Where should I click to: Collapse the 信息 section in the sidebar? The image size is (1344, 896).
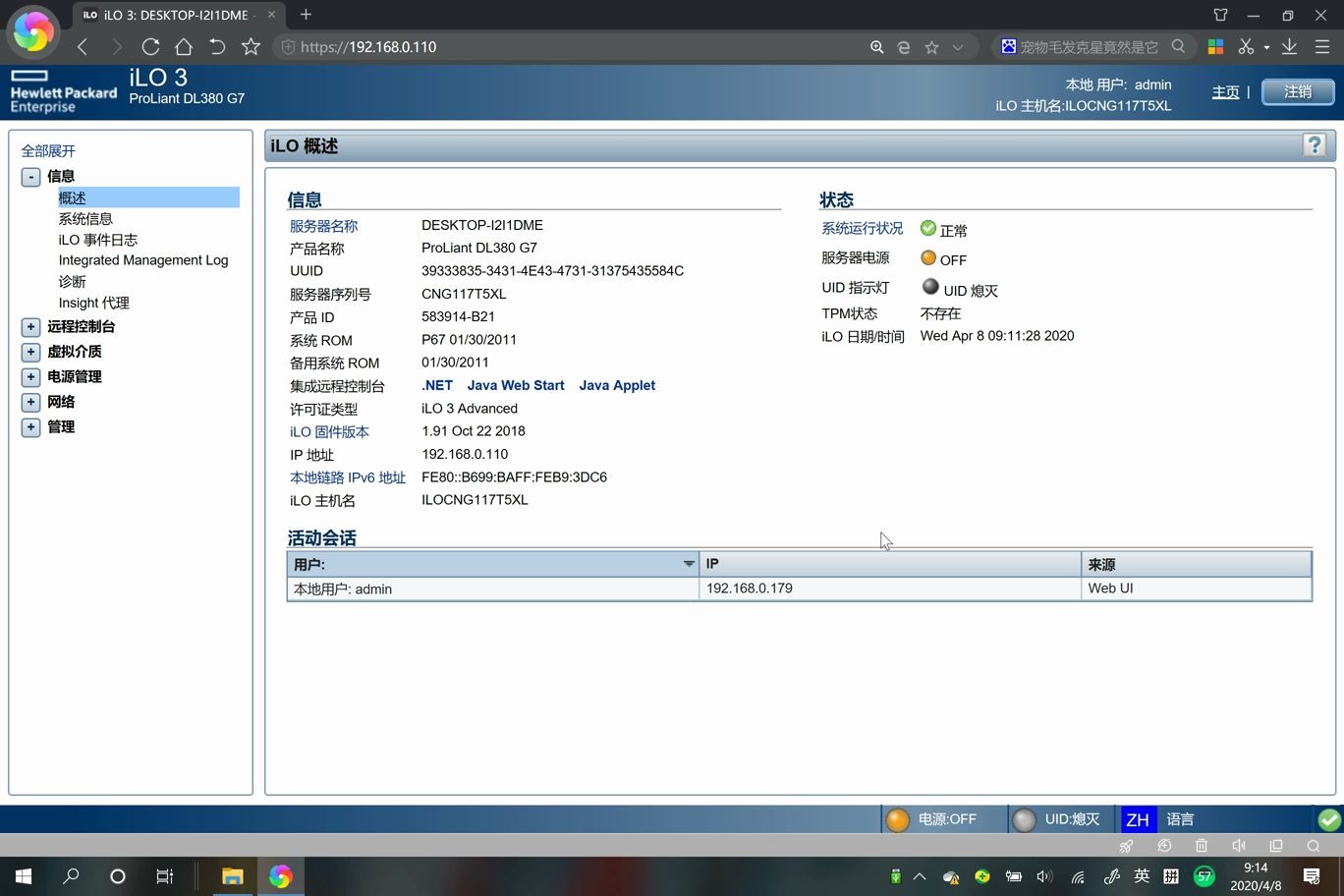pyautogui.click(x=30, y=175)
